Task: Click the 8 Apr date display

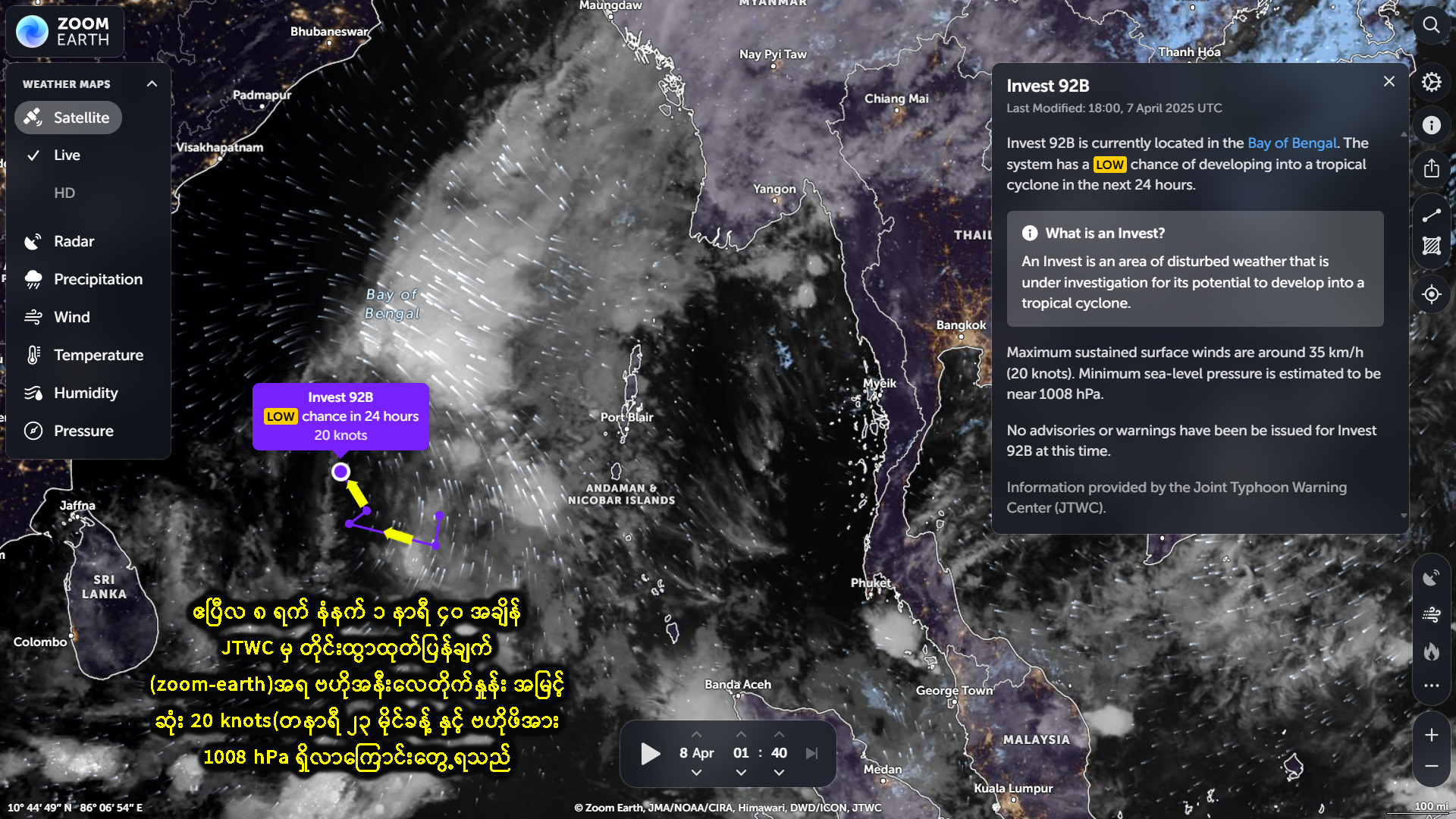Action: click(x=696, y=753)
